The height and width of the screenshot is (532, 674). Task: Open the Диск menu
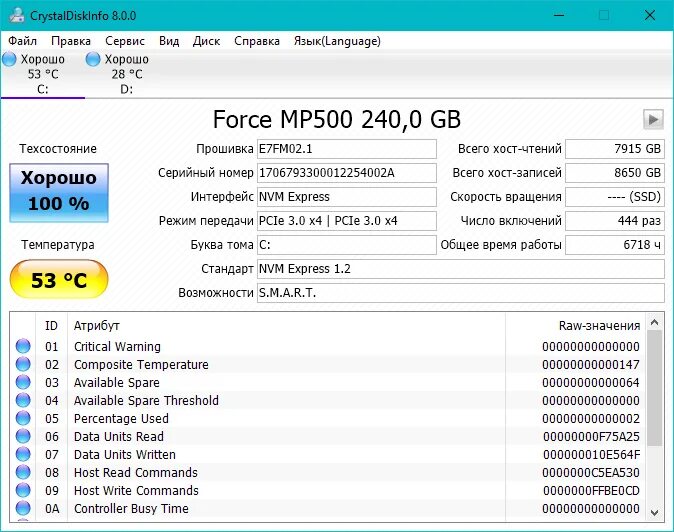pos(206,41)
